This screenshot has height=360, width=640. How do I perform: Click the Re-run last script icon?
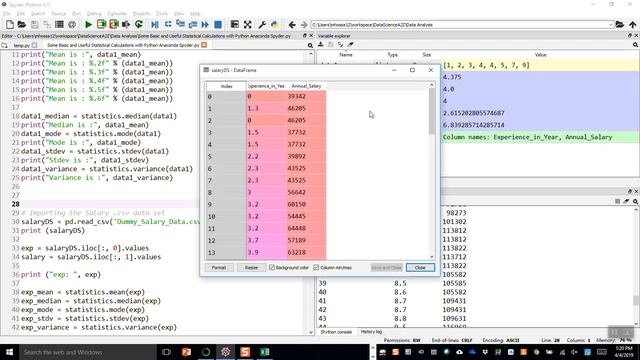tap(139, 24)
